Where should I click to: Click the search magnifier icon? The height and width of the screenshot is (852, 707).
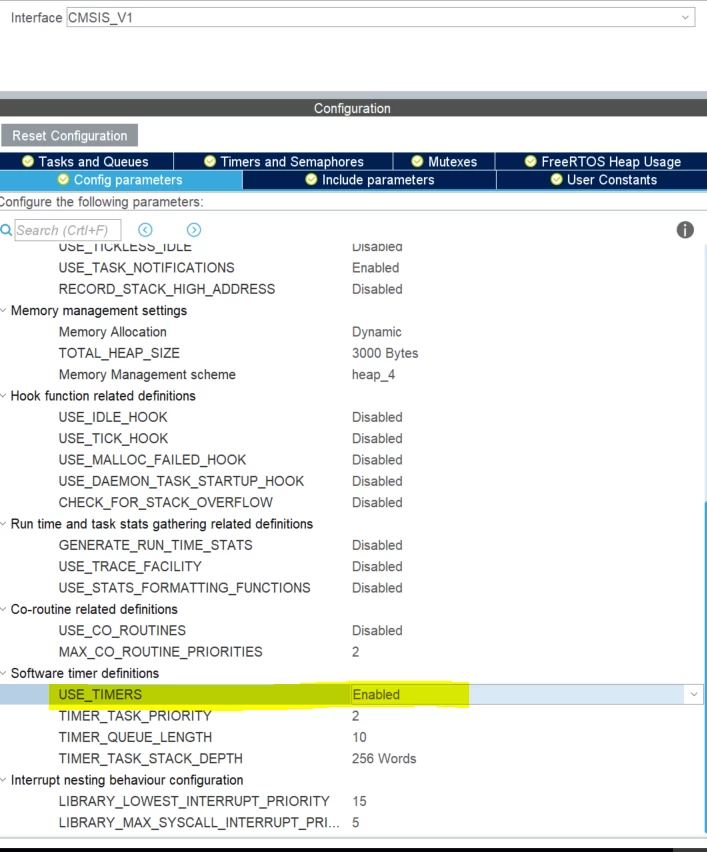[6, 230]
